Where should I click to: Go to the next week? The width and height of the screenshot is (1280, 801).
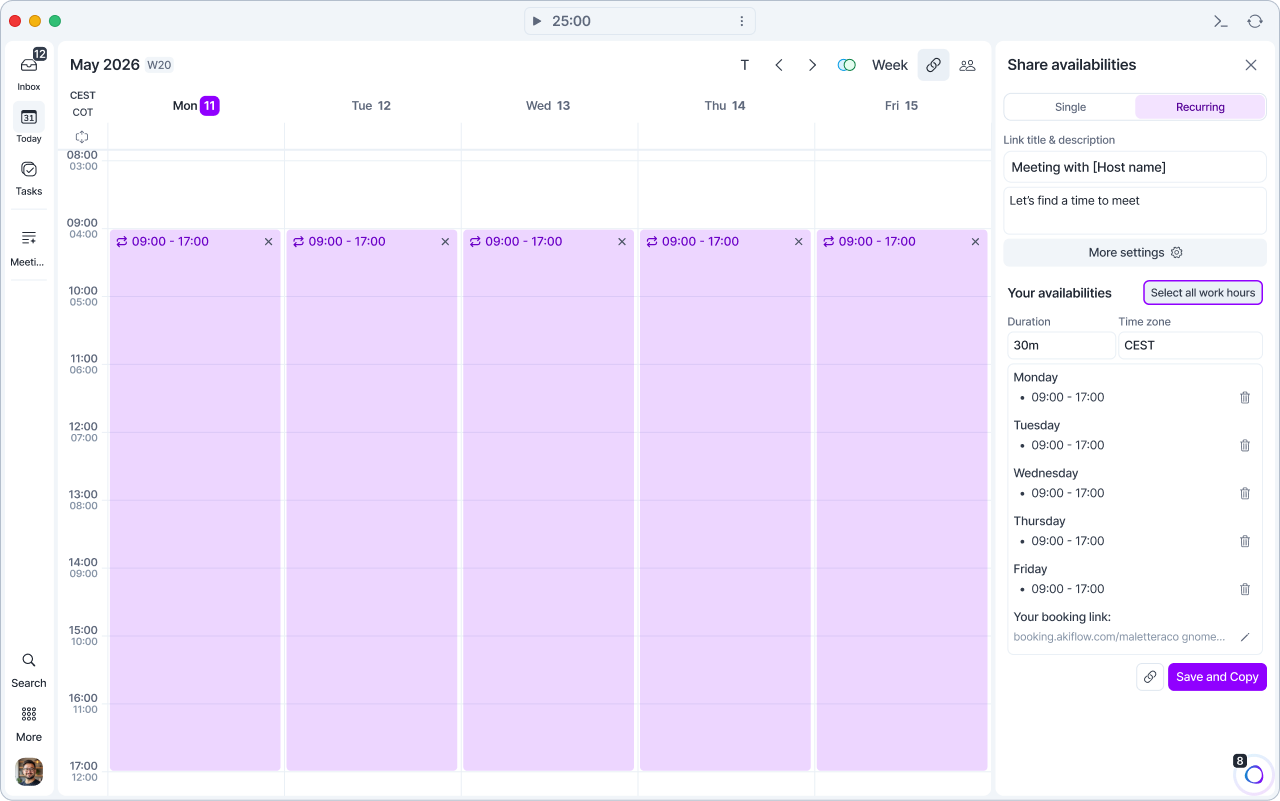812,65
